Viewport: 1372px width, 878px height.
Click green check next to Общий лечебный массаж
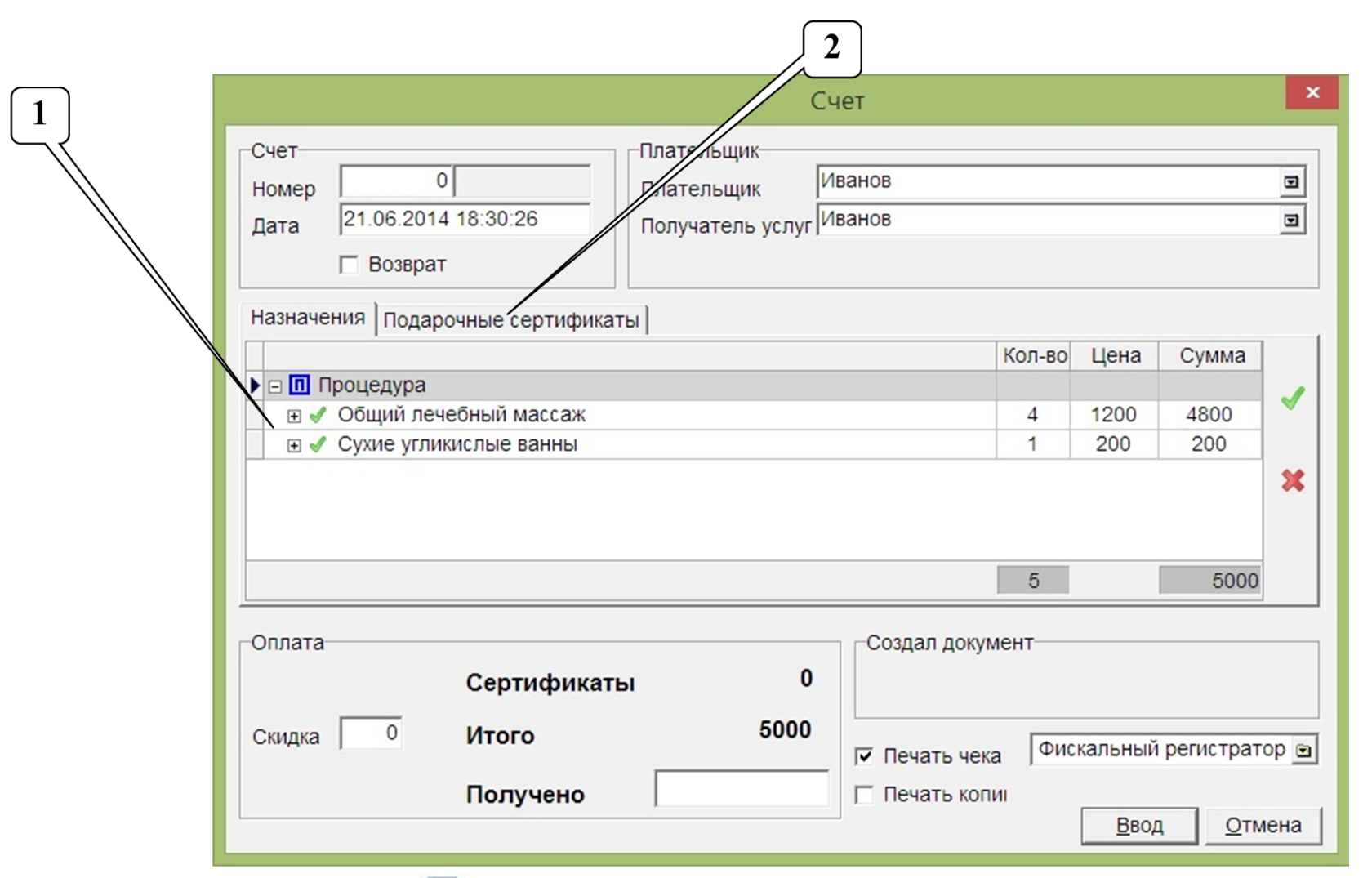click(318, 415)
